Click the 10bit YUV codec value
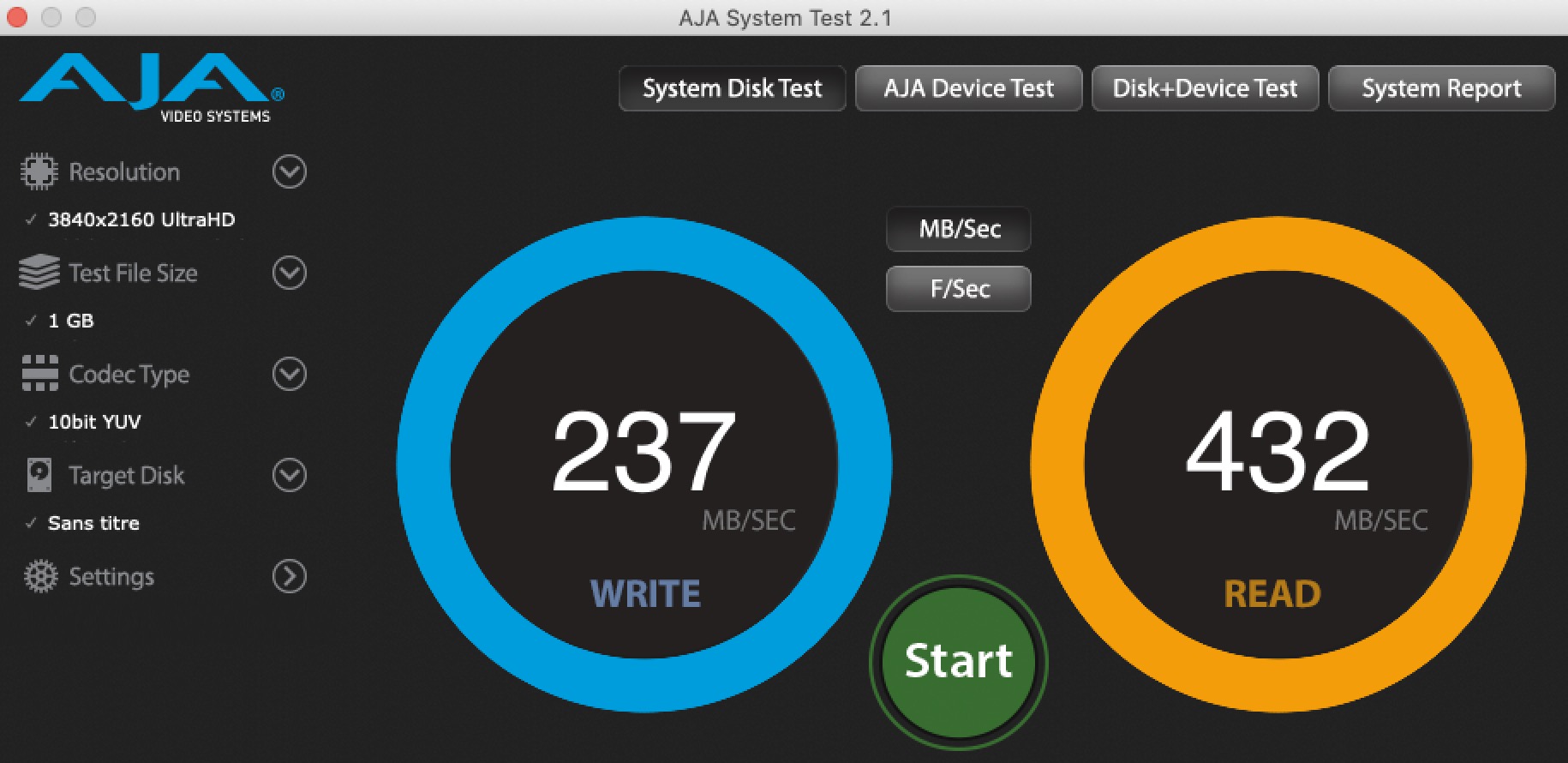This screenshot has width=1568, height=763. click(94, 422)
